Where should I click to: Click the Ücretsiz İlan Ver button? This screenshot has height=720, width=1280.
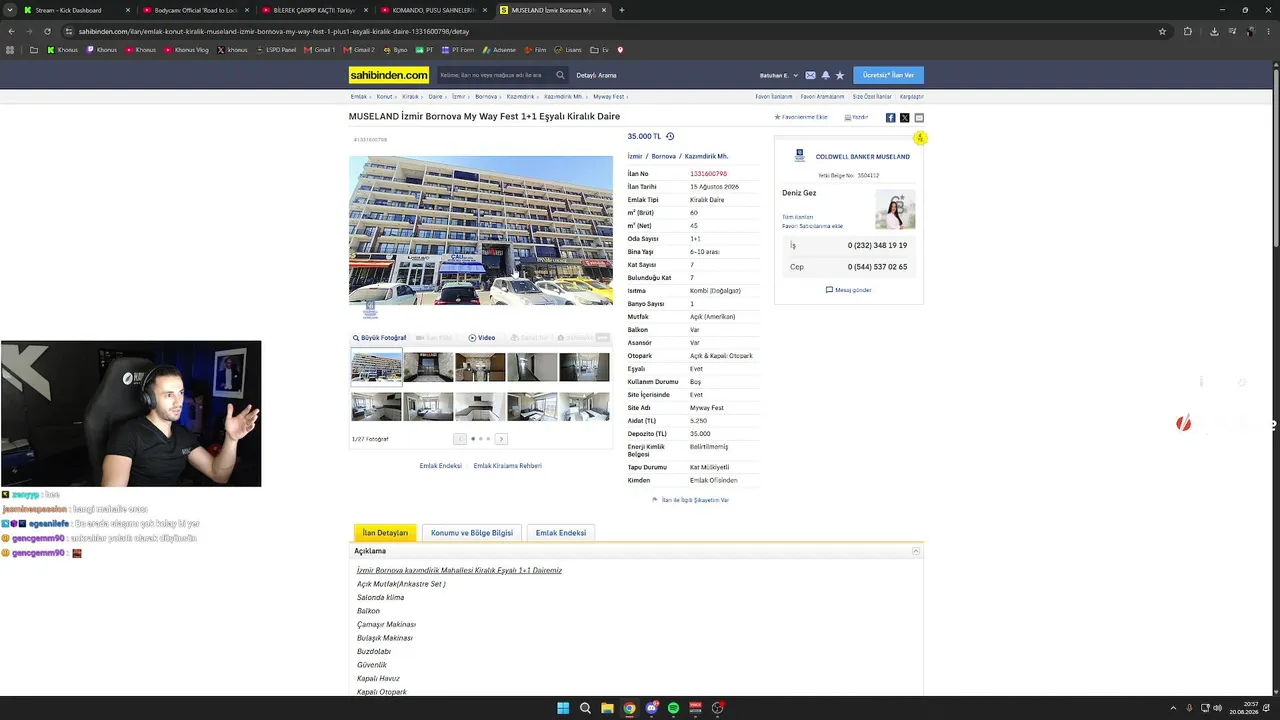[x=888, y=75]
